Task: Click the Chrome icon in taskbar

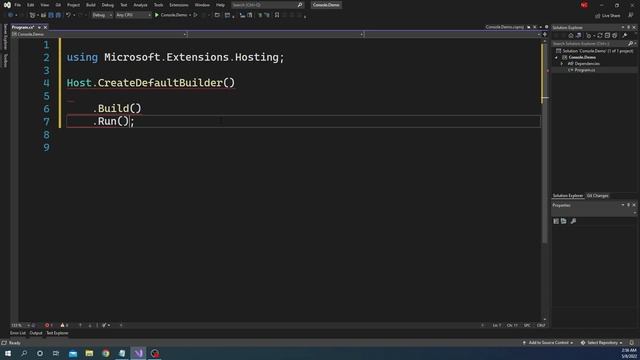Action: click(x=106, y=353)
